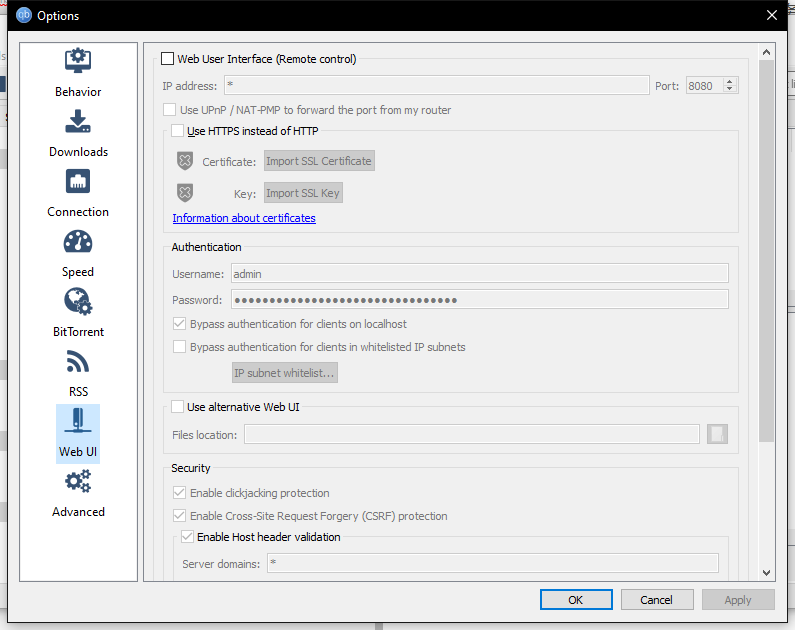Toggle Bypass authentication for clients on localhost
This screenshot has height=630, width=795.
pyautogui.click(x=179, y=324)
